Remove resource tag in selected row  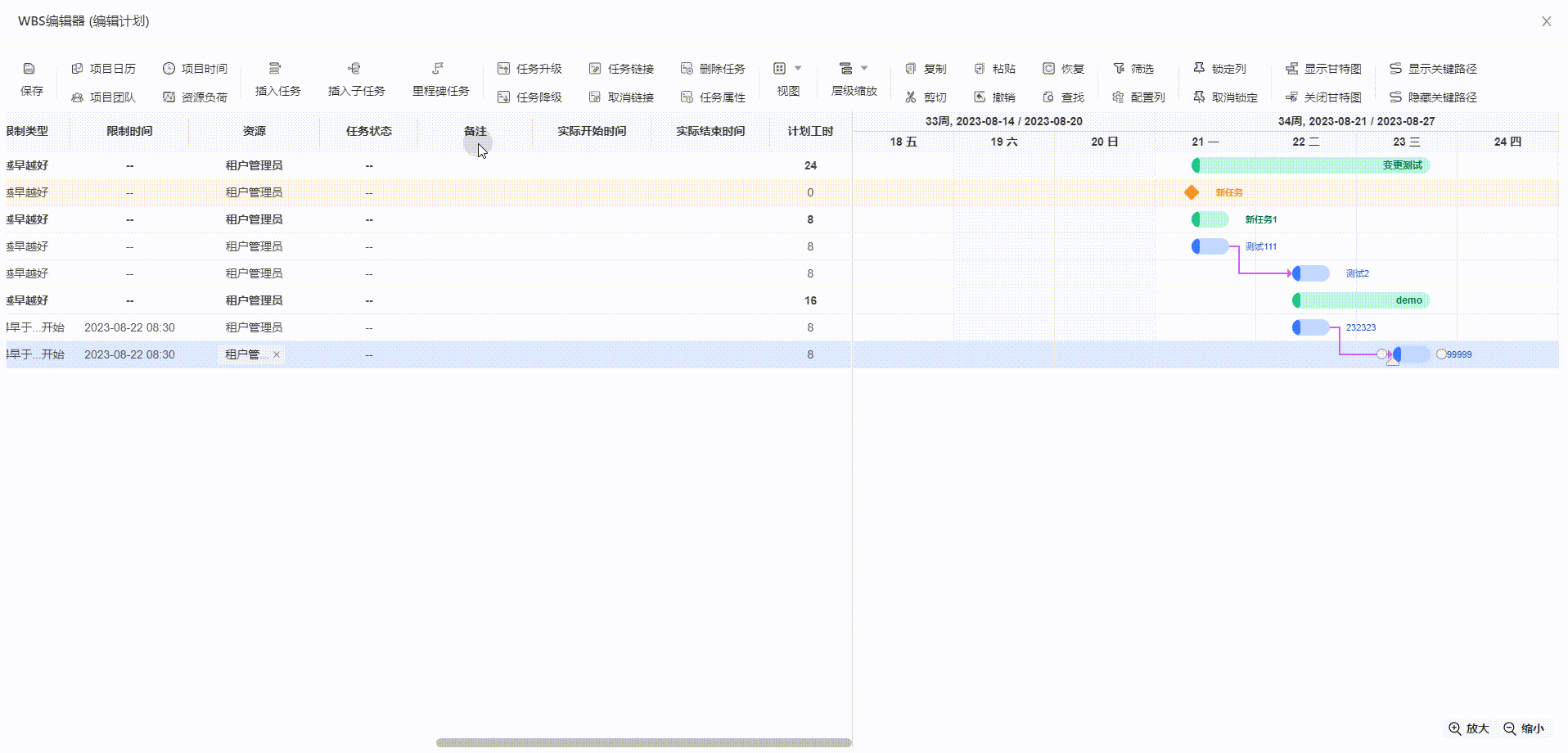click(x=277, y=354)
